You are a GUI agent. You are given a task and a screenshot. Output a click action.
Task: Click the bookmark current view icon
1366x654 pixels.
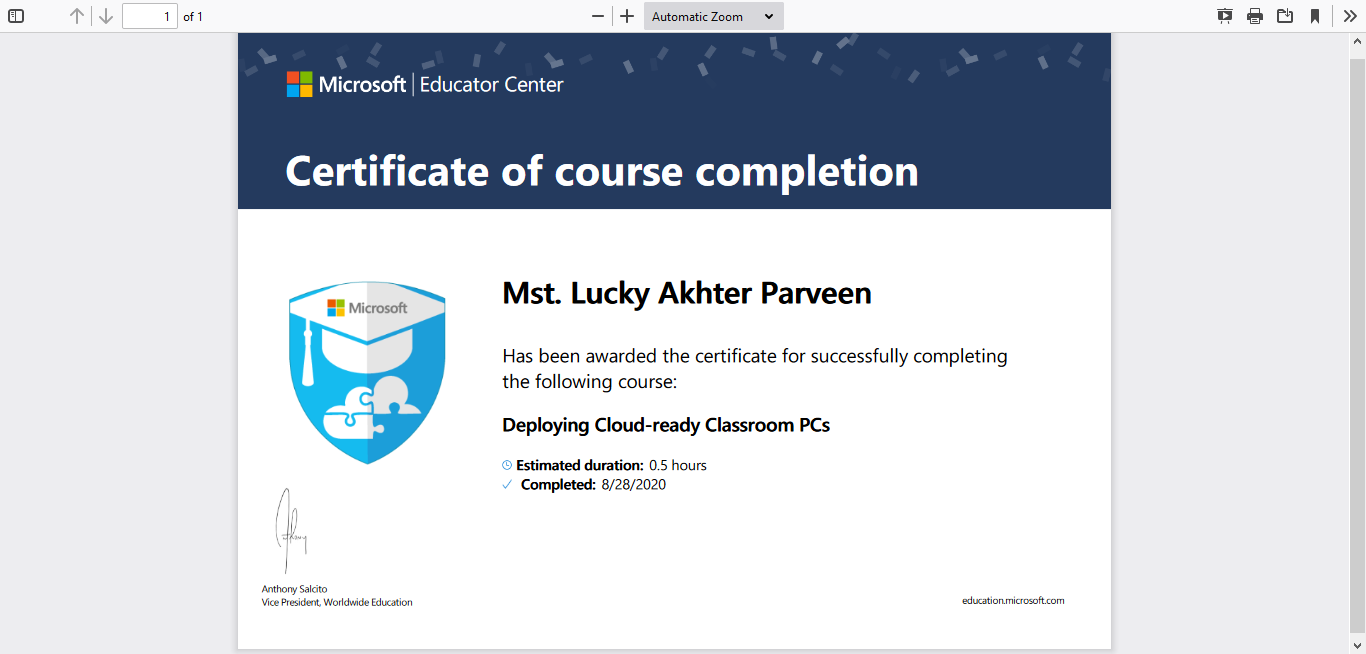point(1315,16)
